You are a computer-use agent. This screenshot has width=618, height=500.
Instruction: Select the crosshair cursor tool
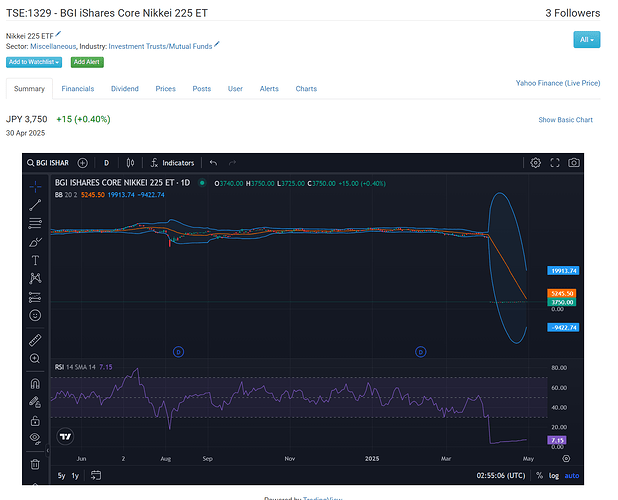36,186
